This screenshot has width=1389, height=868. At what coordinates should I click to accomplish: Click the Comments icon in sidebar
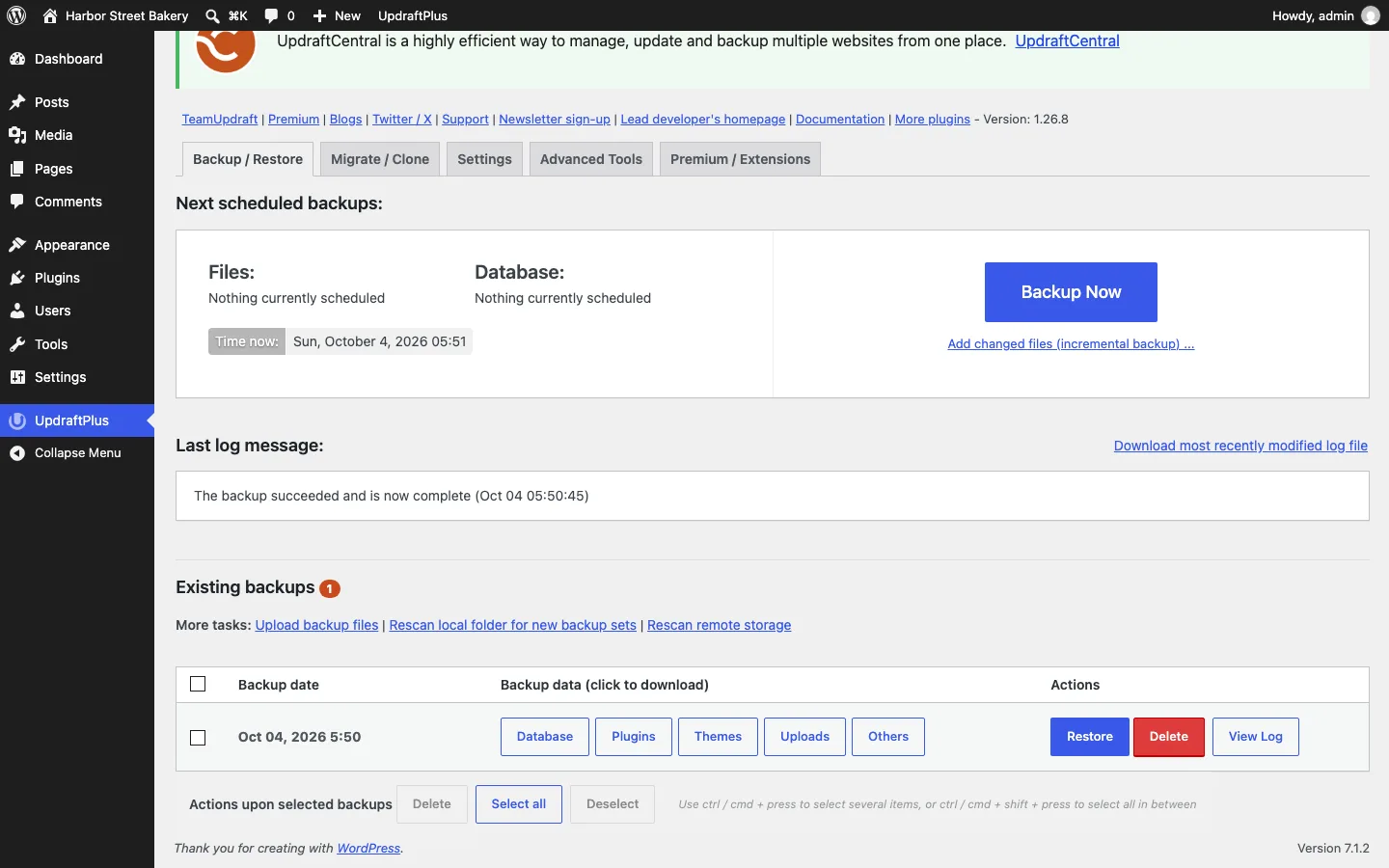pos(17,202)
